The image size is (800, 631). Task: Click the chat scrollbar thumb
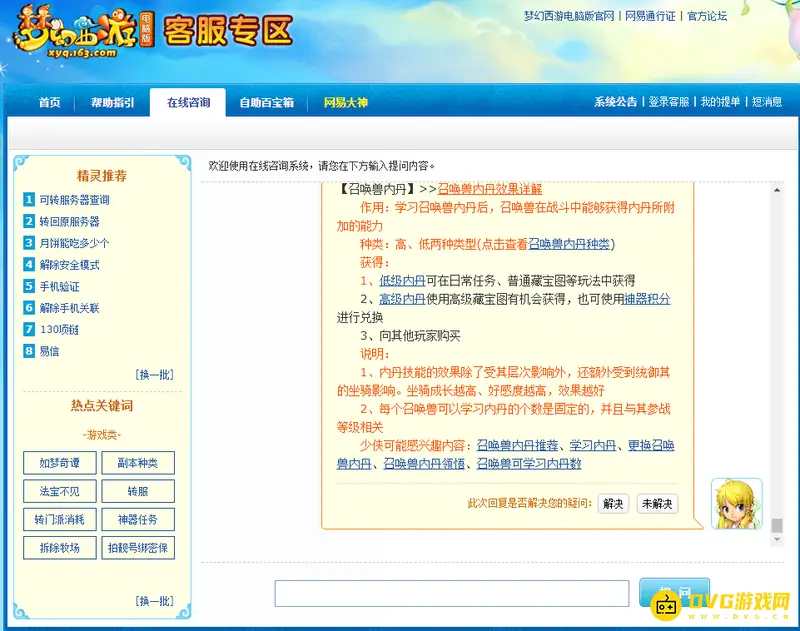coord(777,525)
